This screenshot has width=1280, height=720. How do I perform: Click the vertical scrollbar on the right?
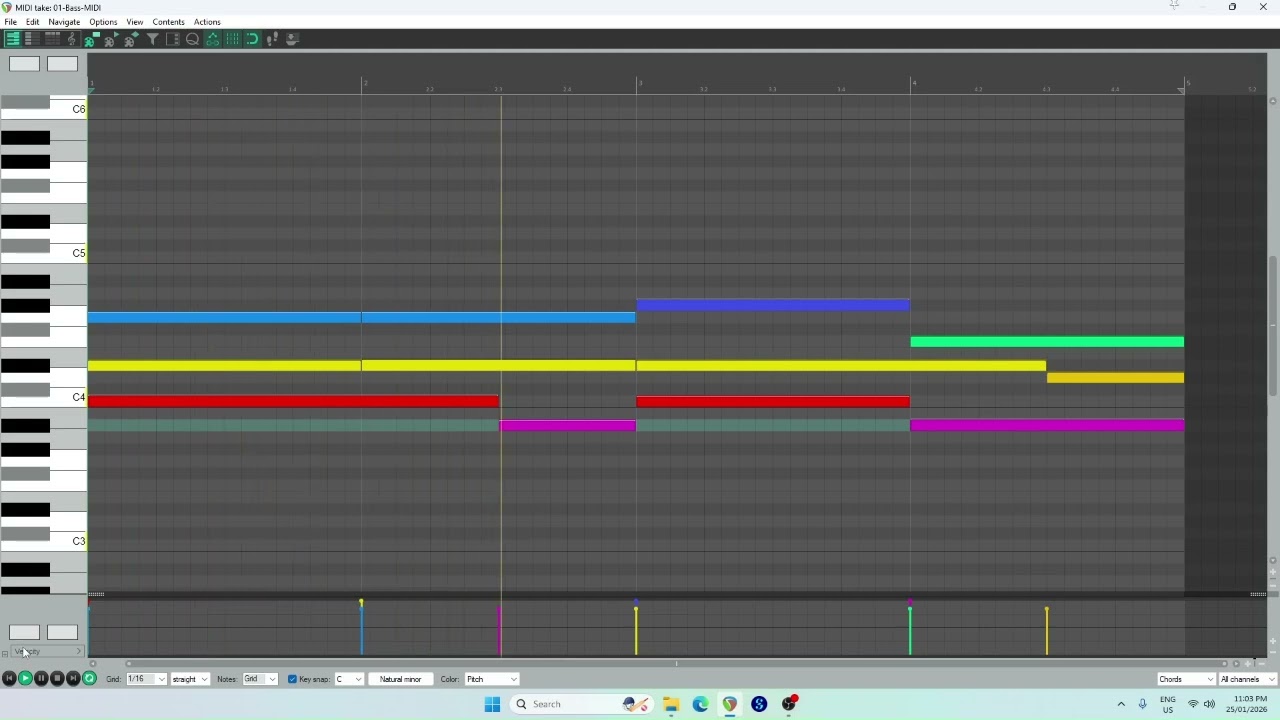tap(1273, 327)
